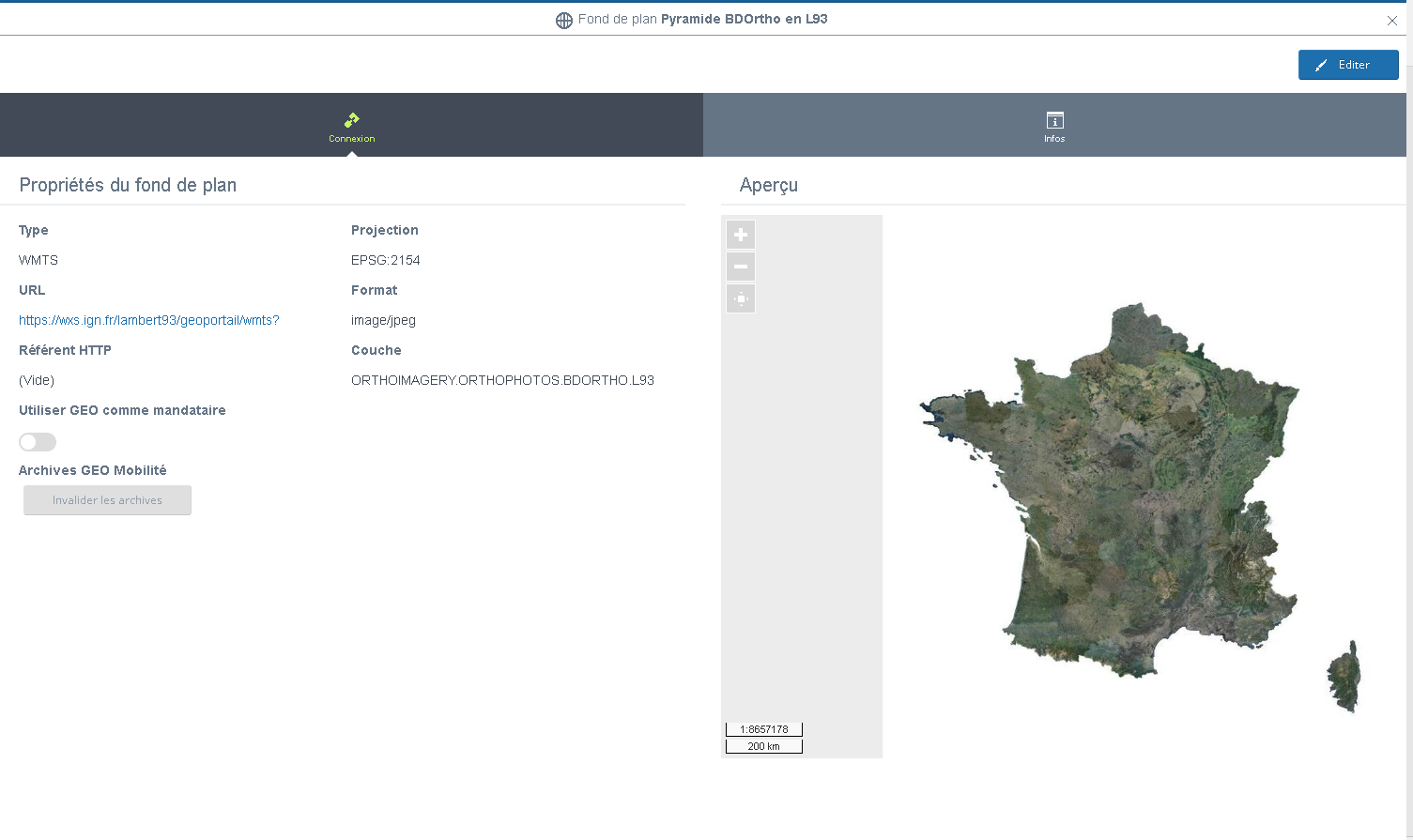
Task: Click the (Vide) Référent HTTP value
Action: [x=37, y=380]
